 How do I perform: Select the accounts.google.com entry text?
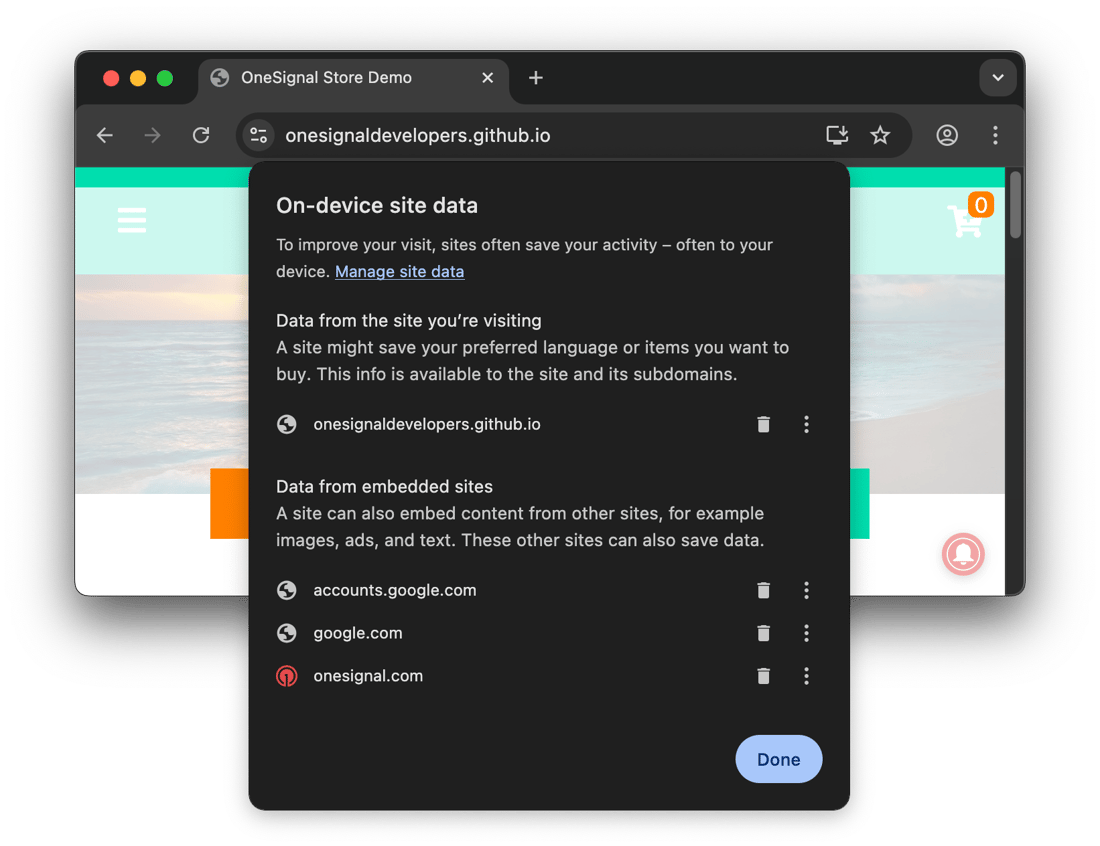pos(395,591)
